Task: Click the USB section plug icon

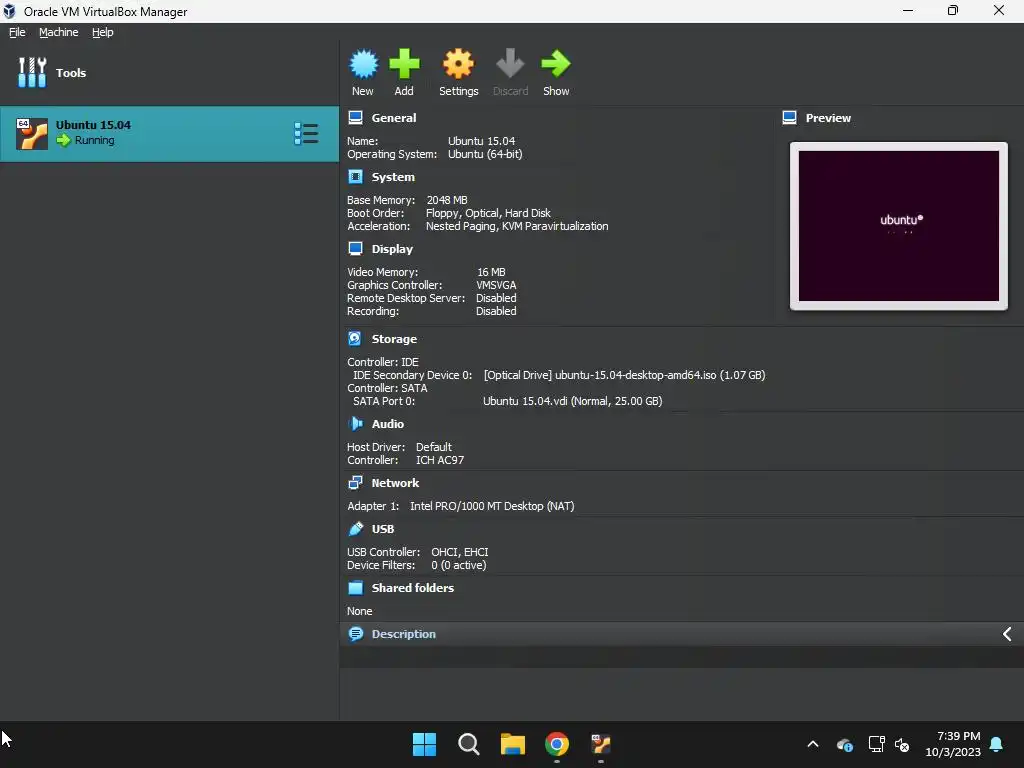Action: click(355, 529)
